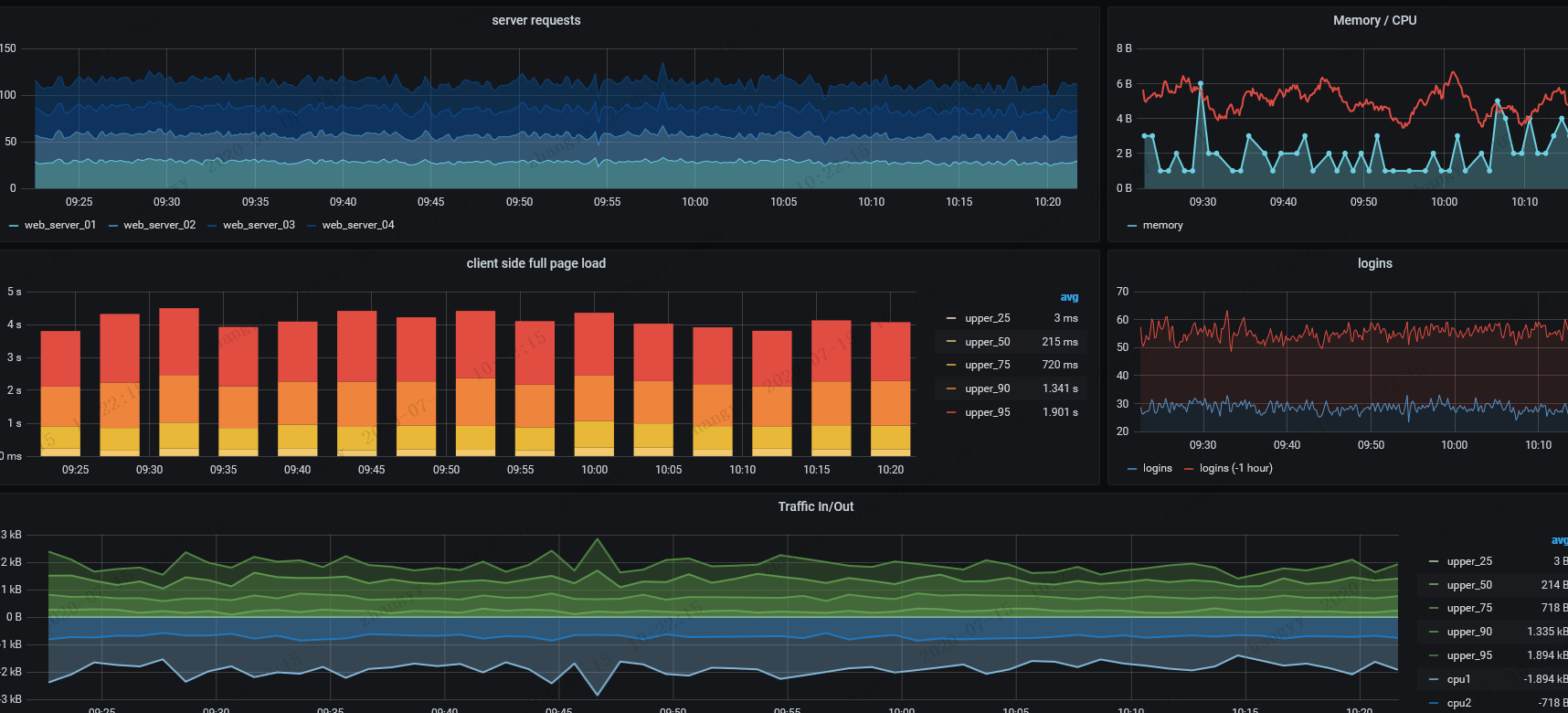1568x713 pixels.
Task: Toggle upper_90 in page load legend
Action: coord(988,388)
